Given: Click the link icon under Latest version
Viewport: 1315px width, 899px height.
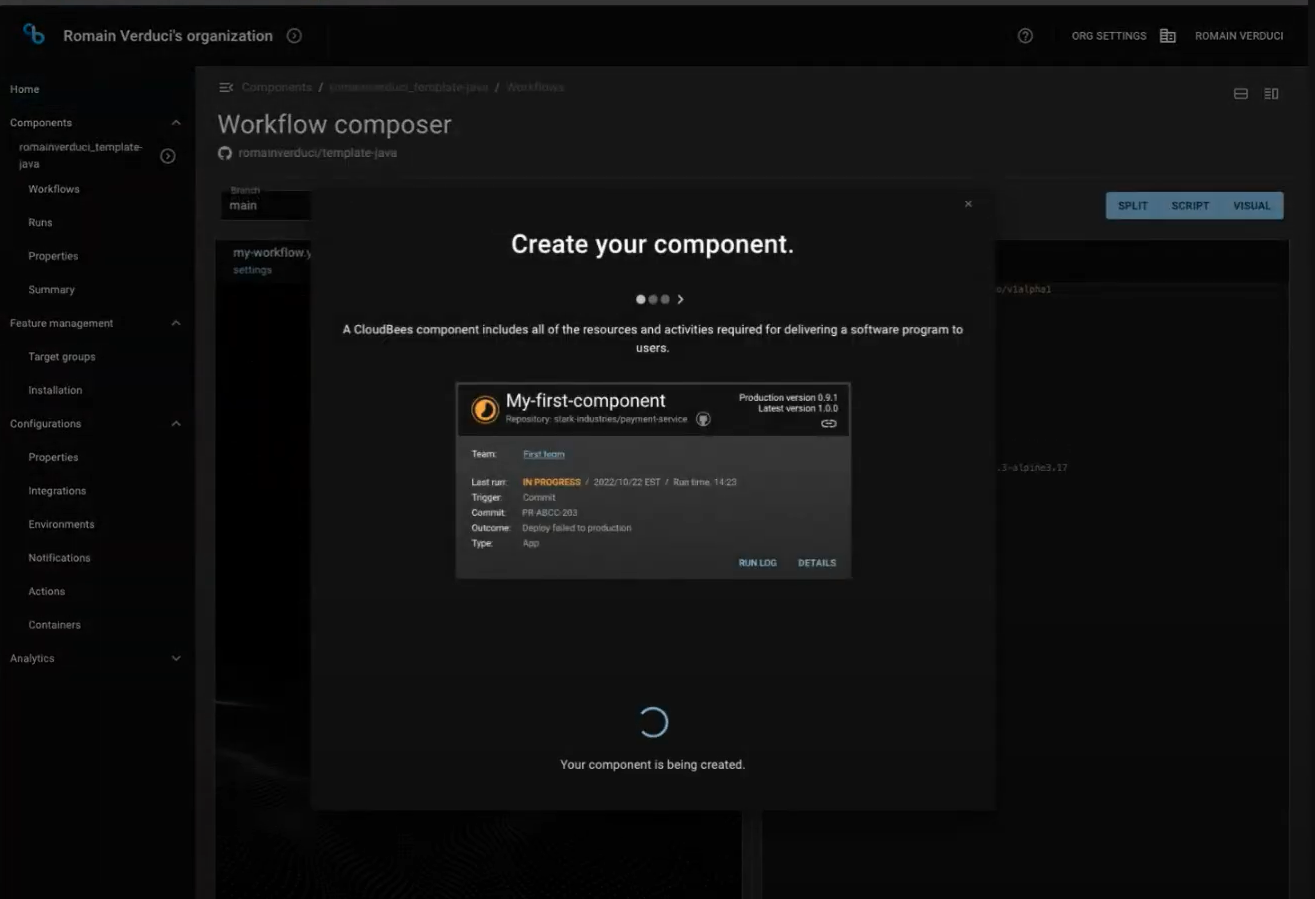Looking at the screenshot, I should (829, 424).
